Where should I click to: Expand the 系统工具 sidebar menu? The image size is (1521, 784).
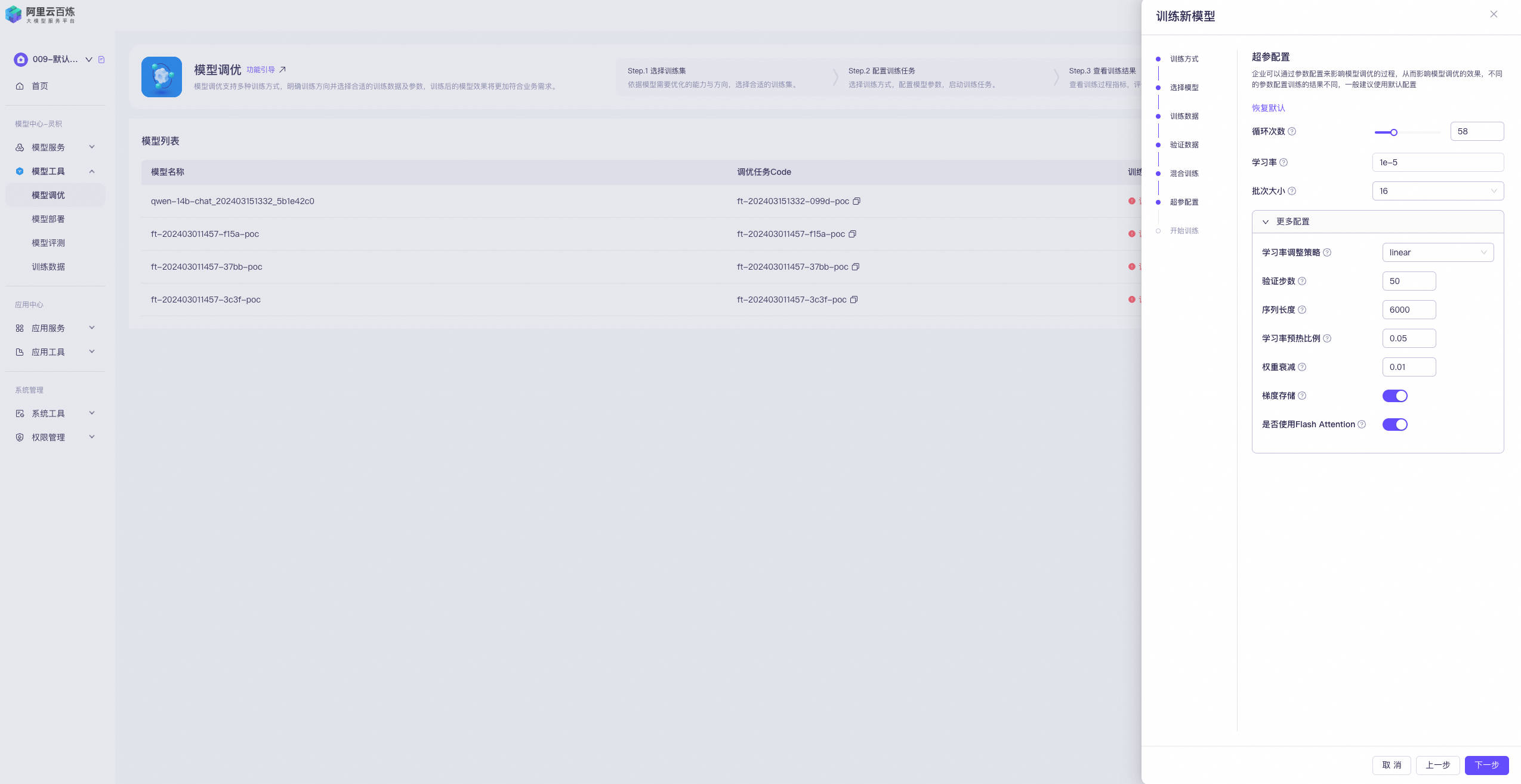click(92, 413)
